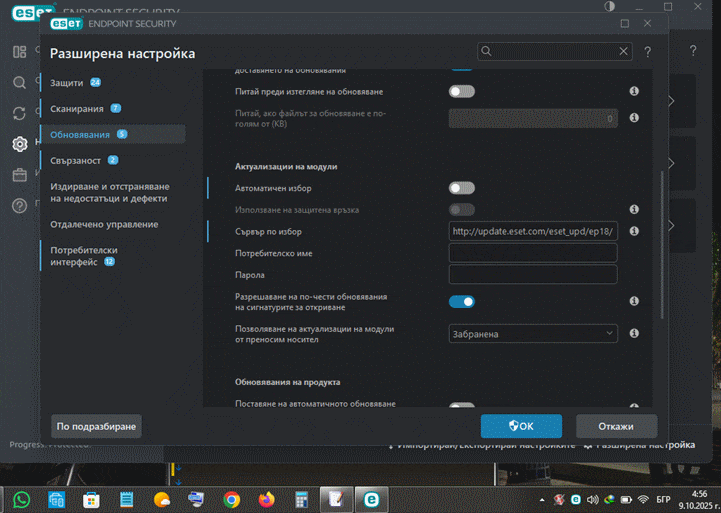
Task: Click the settings panel vertical scrollbar
Action: coord(662,245)
